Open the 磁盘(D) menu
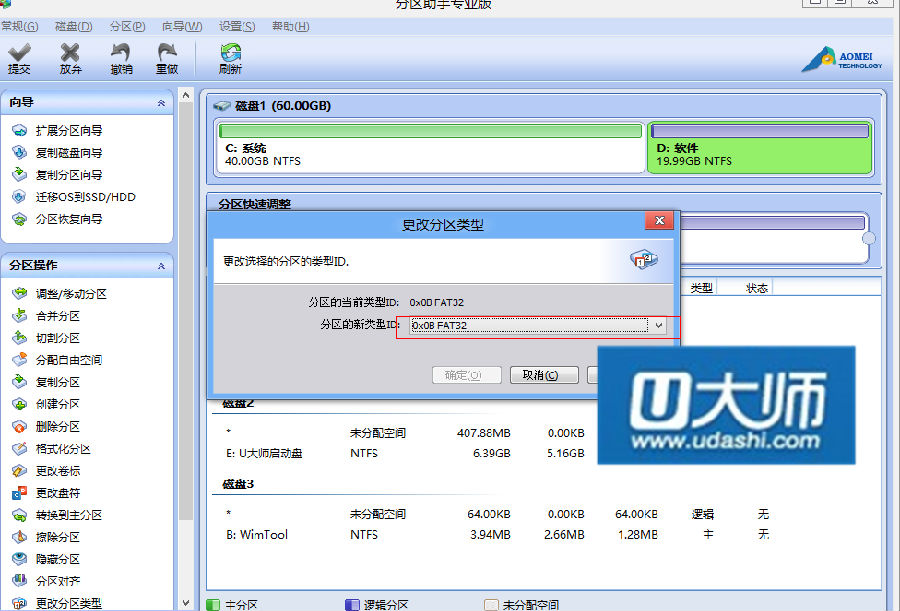This screenshot has height=611, width=900. [x=73, y=26]
